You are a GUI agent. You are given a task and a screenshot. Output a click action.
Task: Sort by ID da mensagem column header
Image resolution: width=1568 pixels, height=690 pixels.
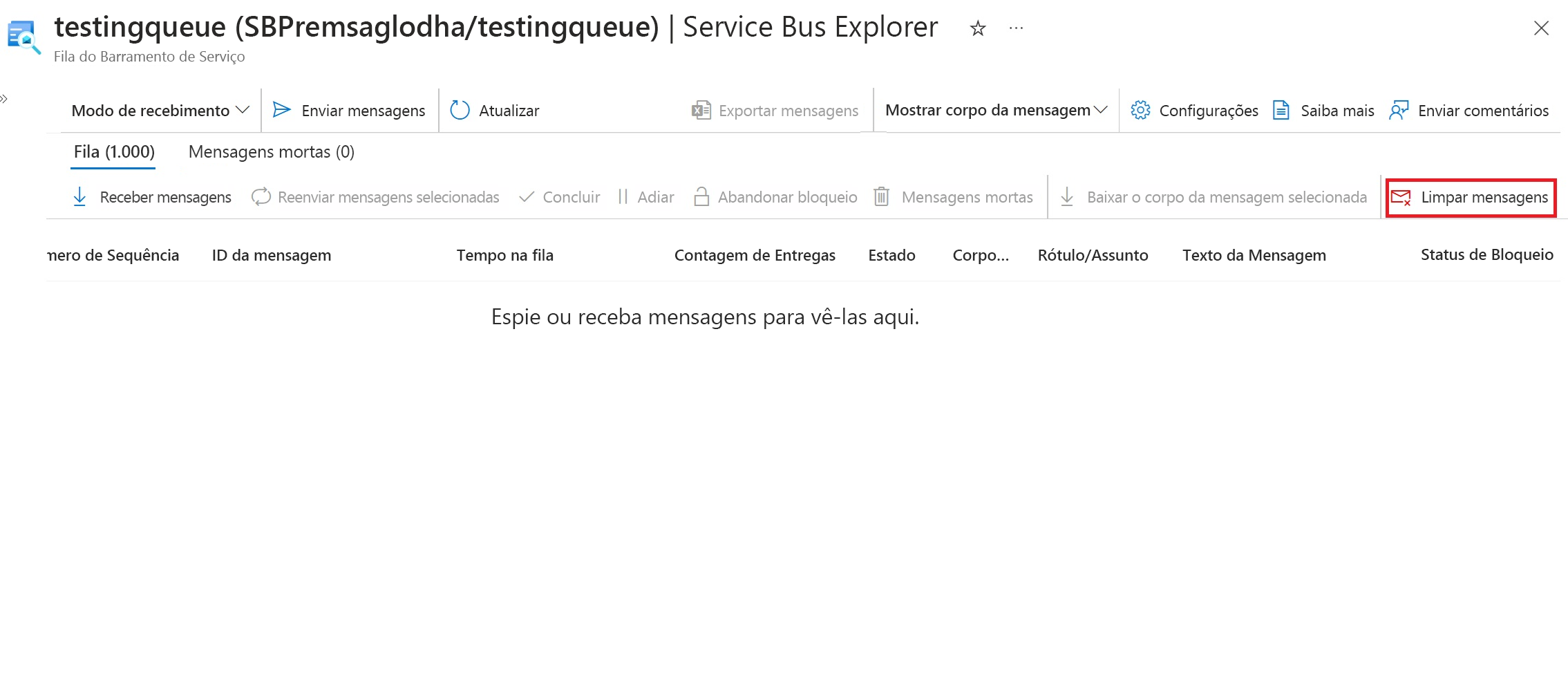(272, 256)
